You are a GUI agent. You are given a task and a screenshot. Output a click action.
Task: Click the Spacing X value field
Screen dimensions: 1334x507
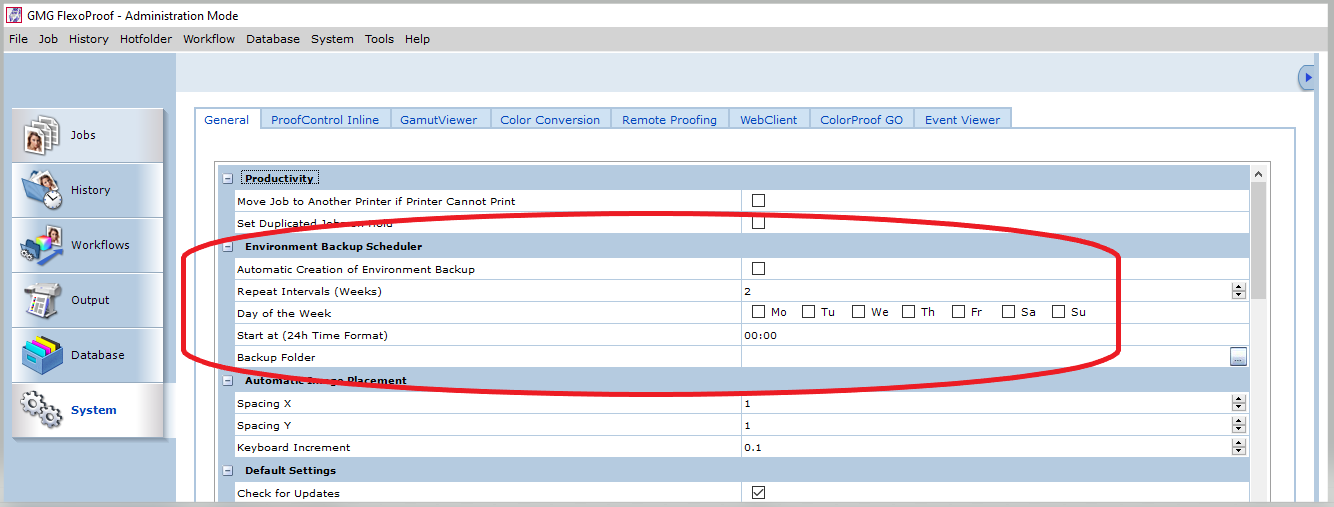986,403
